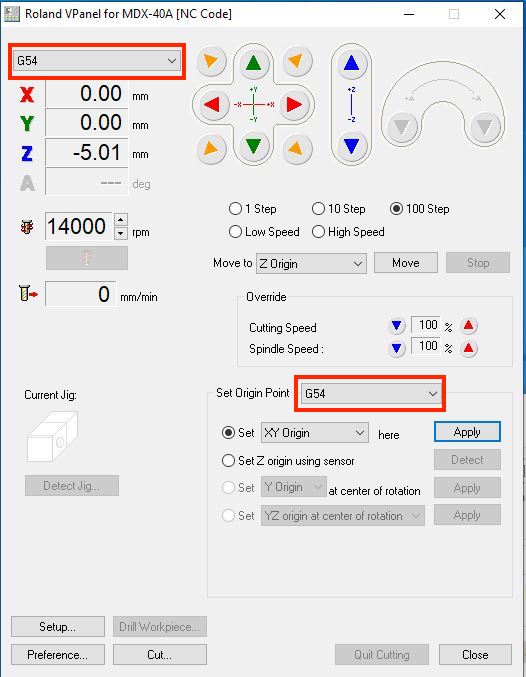Click the orange arrow at the pad's upper-left corner
Image resolution: width=526 pixels, height=677 pixels.
coord(211,61)
